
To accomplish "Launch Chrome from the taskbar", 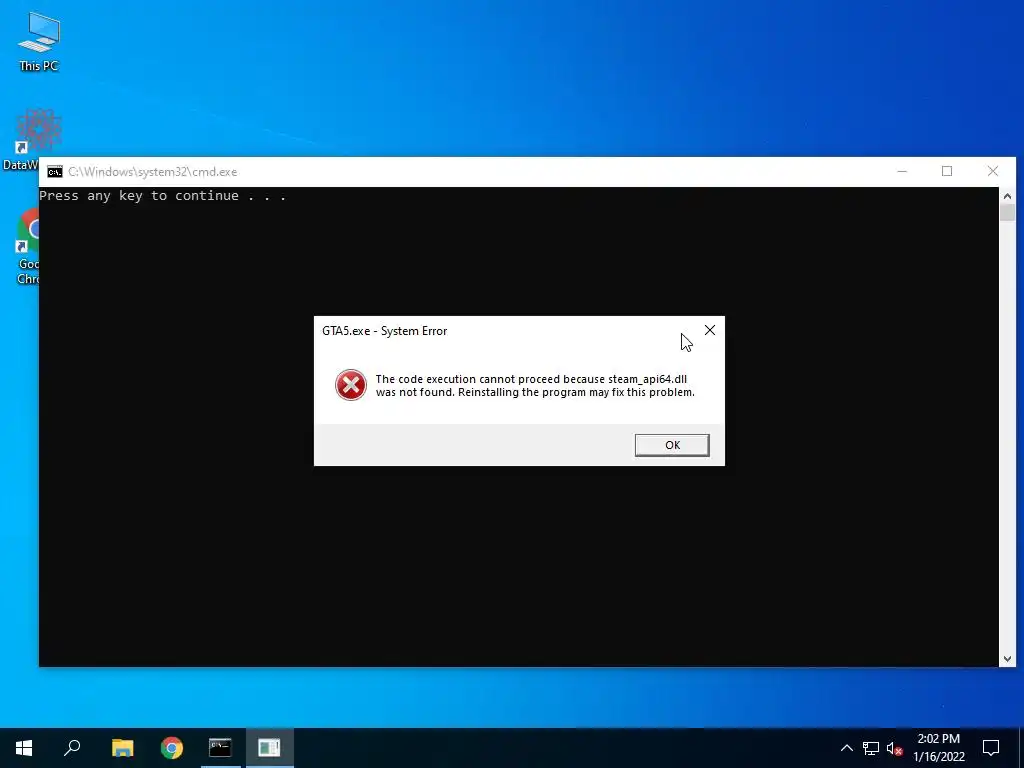I will 172,748.
